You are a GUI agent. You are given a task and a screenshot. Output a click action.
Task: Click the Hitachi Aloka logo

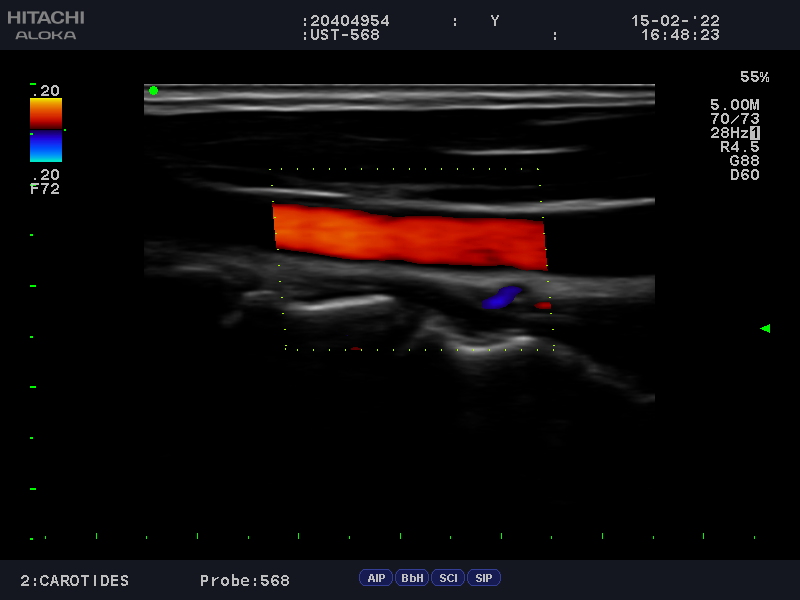point(46,25)
